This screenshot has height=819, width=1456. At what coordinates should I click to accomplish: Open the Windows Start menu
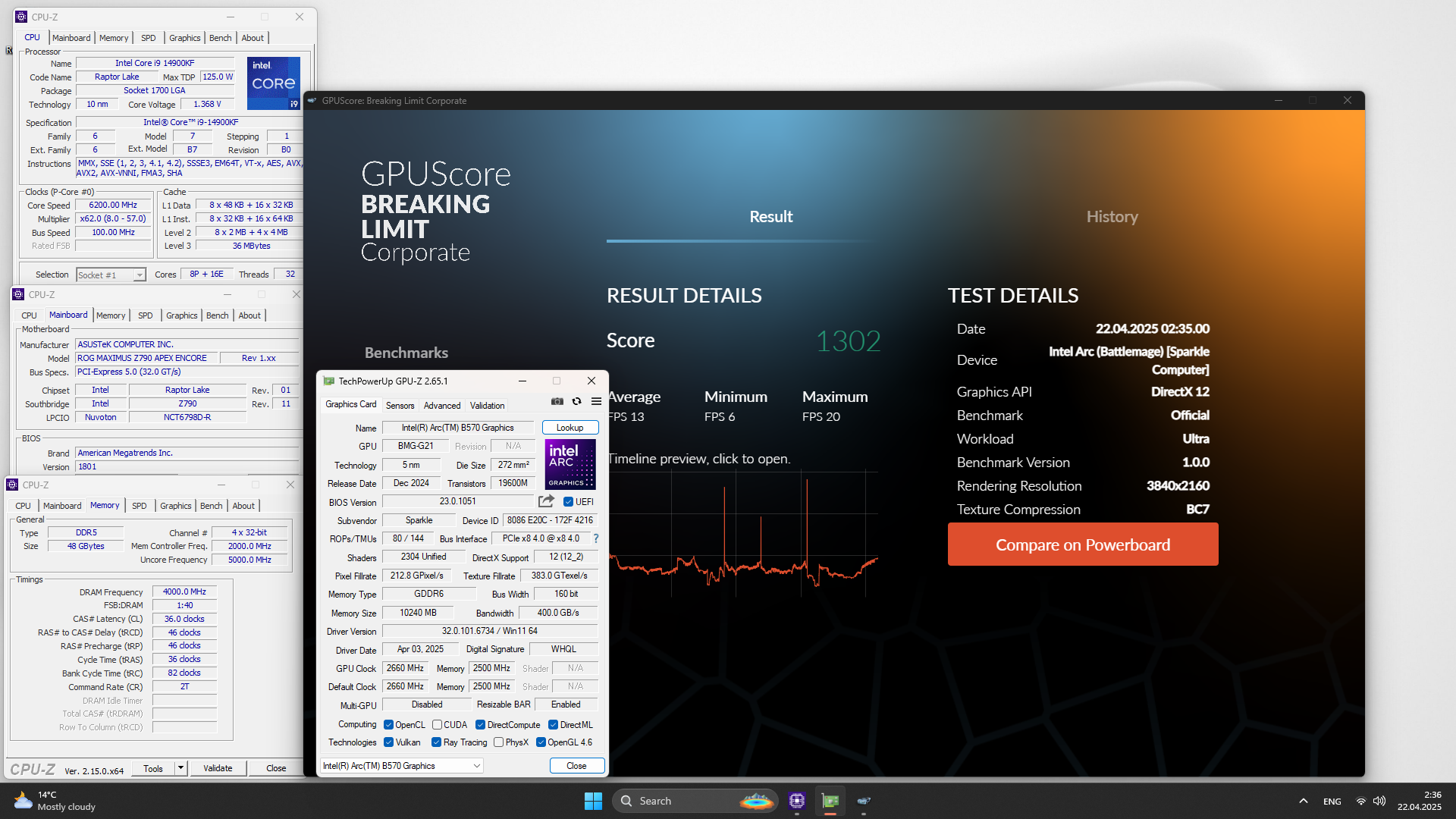[593, 801]
